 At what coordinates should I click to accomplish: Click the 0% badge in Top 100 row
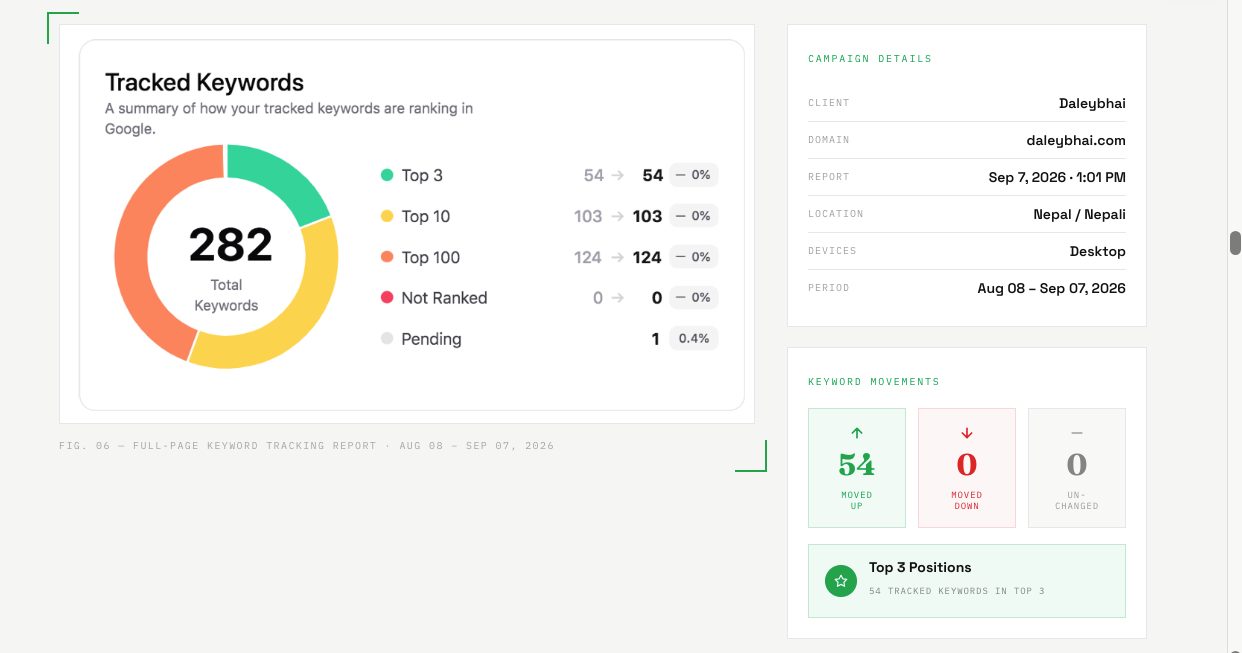693,257
